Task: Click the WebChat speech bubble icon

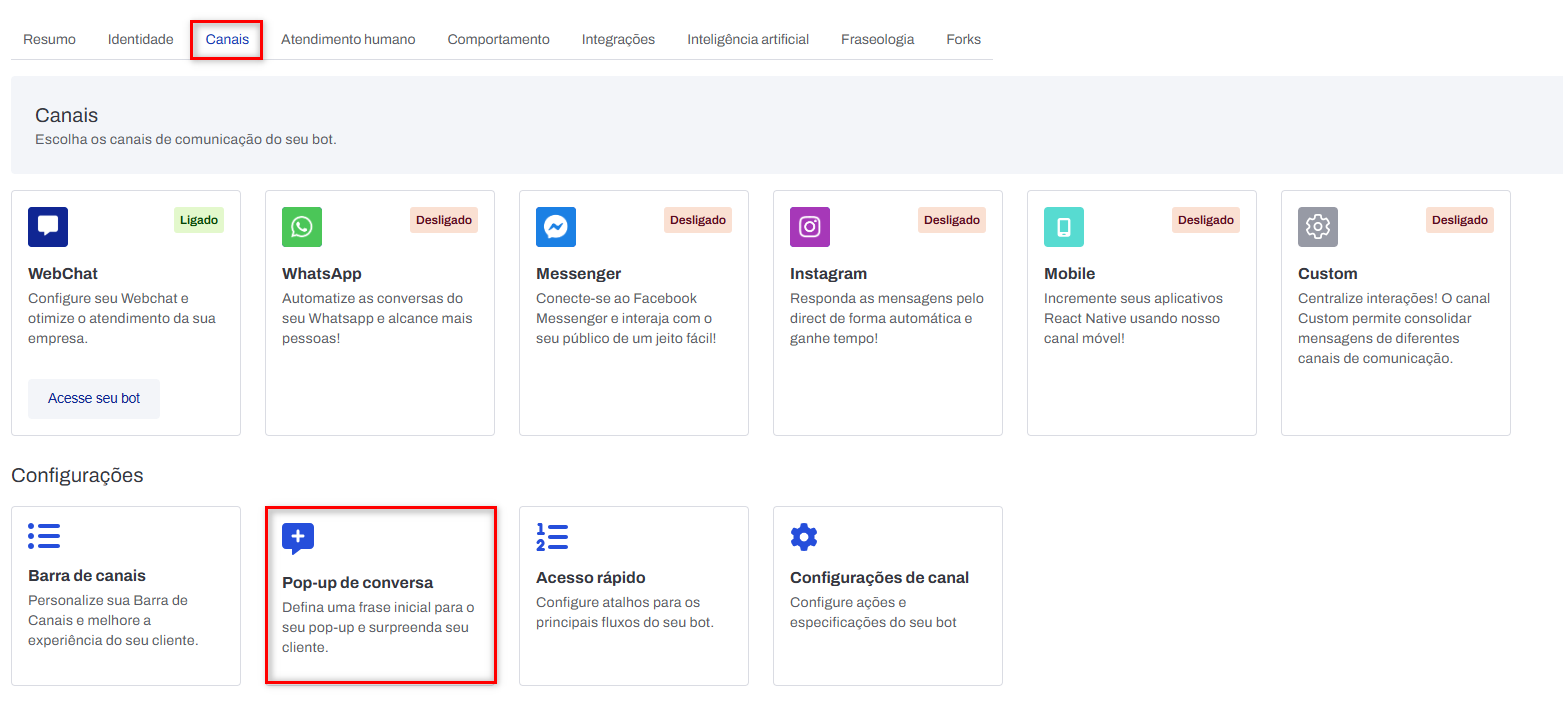Action: coord(48,227)
